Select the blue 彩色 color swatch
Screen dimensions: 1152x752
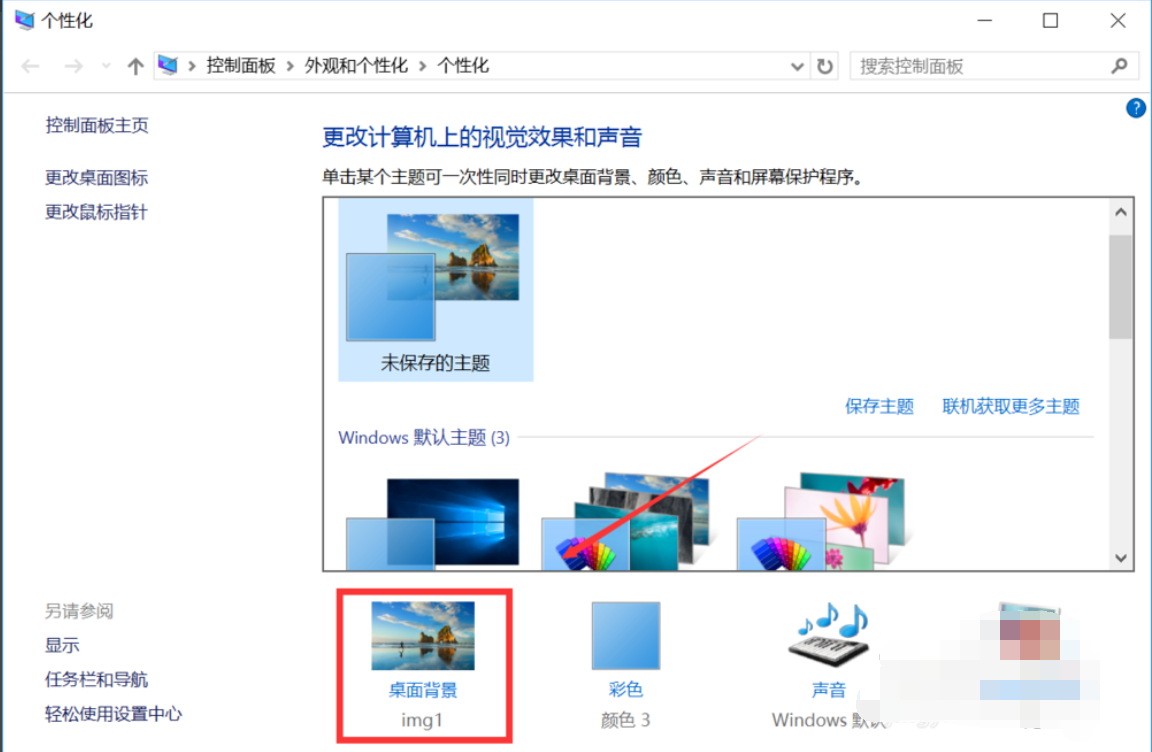(x=626, y=637)
